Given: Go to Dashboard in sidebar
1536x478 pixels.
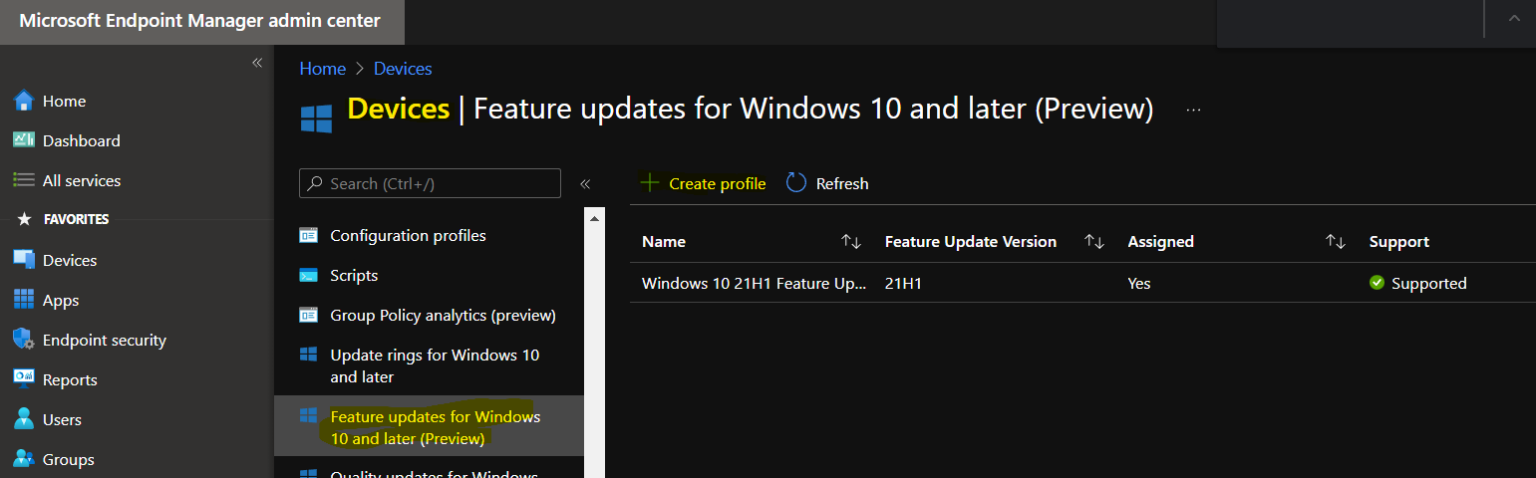Looking at the screenshot, I should 81,141.
